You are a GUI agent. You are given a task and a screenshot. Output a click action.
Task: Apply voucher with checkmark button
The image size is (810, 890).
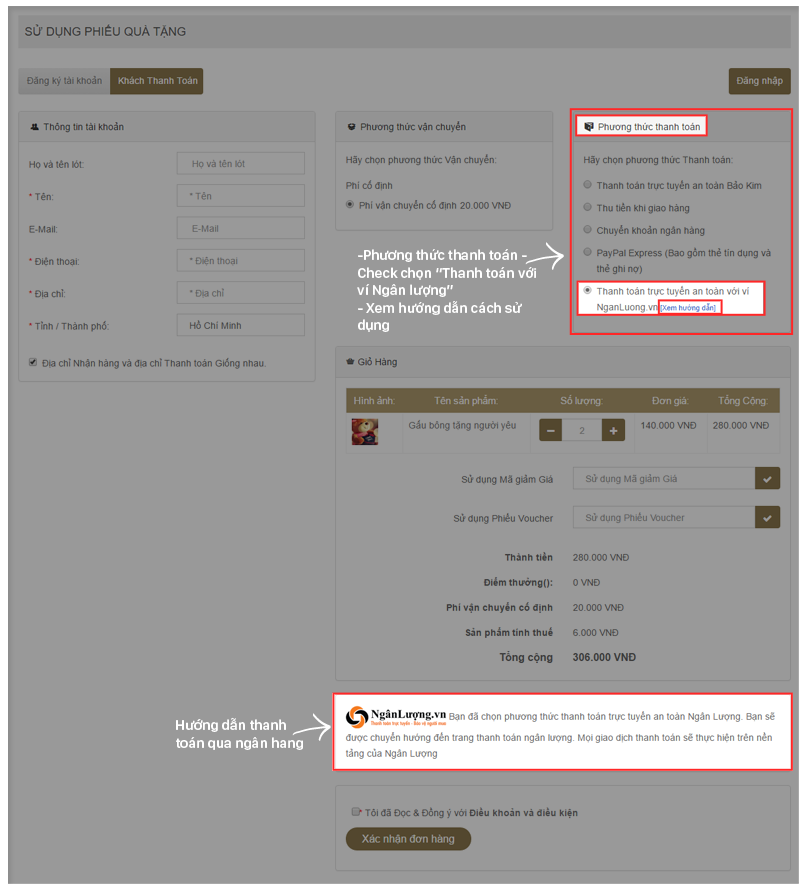click(767, 518)
